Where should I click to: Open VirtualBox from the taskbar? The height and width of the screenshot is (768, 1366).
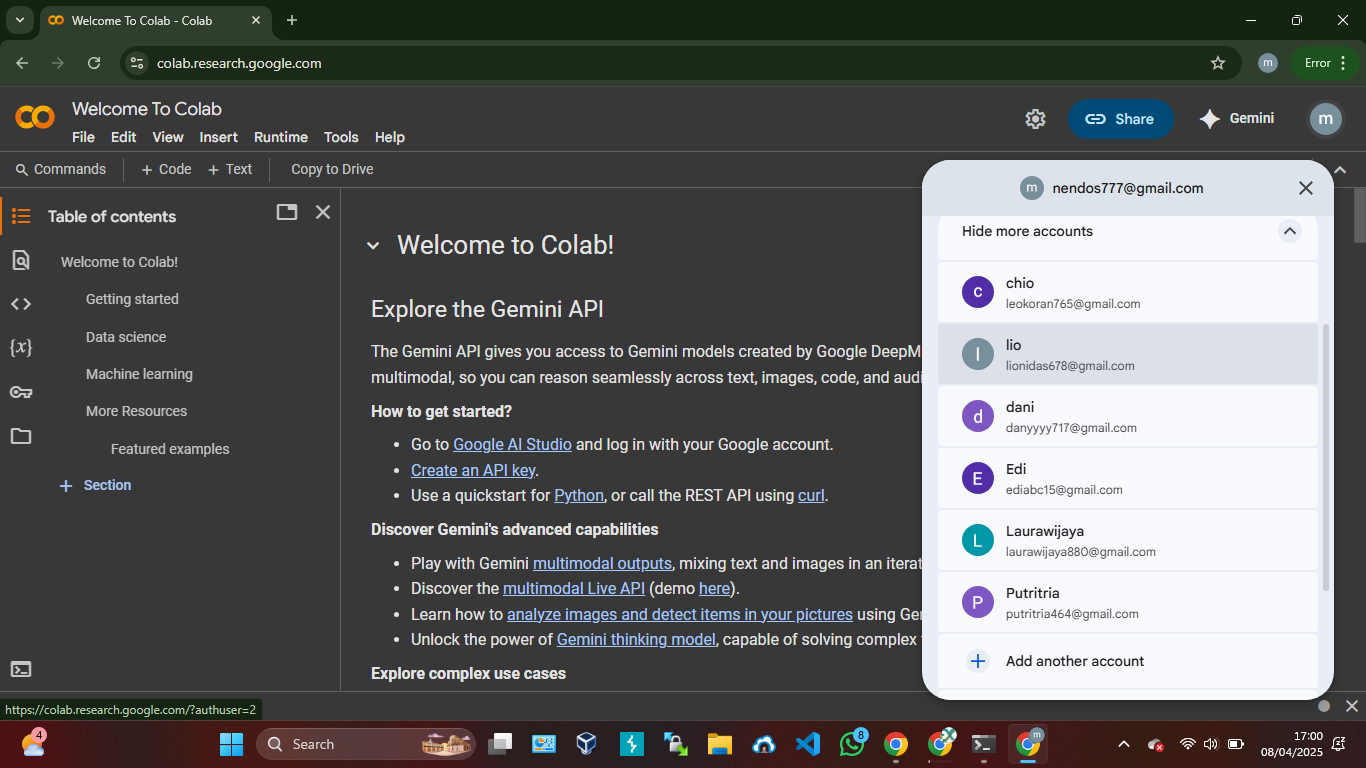pyautogui.click(x=587, y=744)
